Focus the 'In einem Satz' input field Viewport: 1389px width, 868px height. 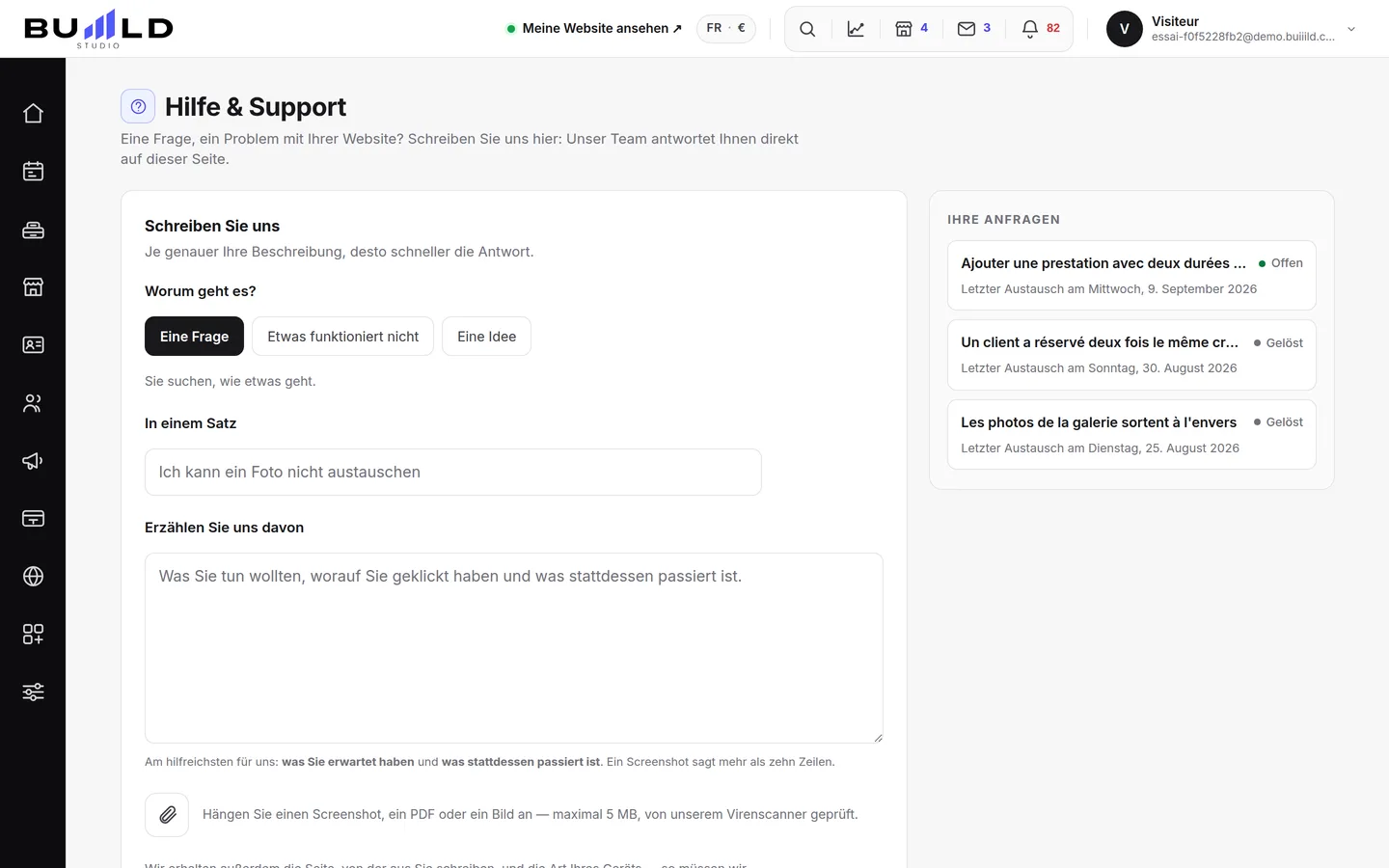[453, 473]
